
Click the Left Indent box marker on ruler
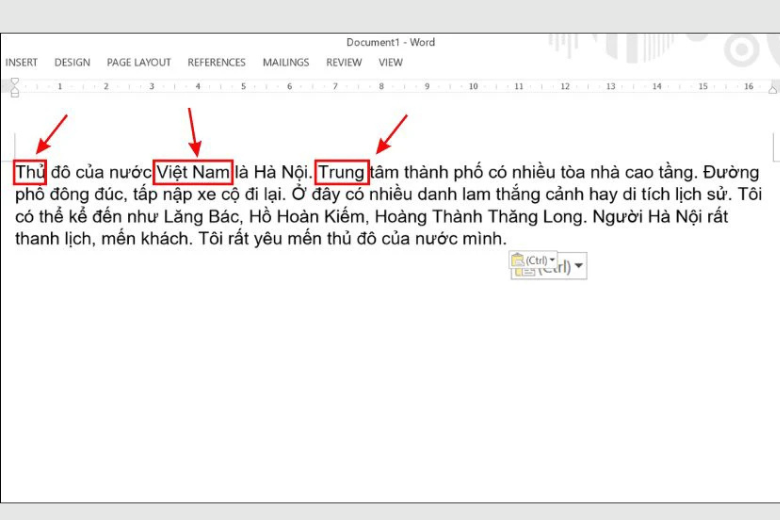pos(14,94)
